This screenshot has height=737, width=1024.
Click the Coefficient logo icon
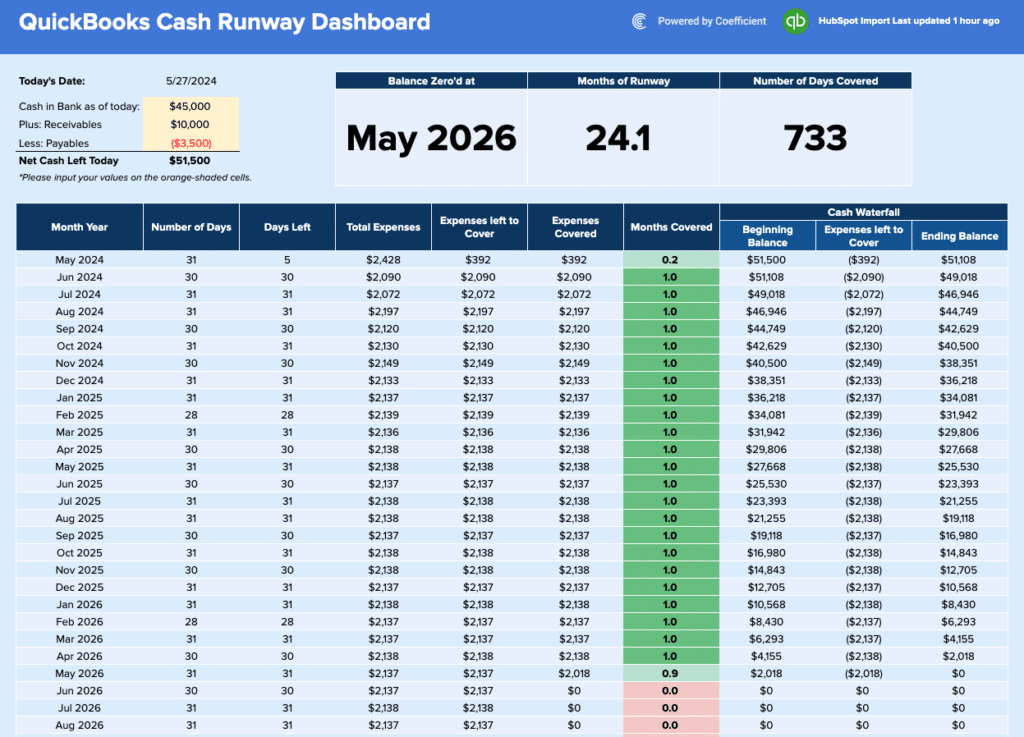point(639,22)
